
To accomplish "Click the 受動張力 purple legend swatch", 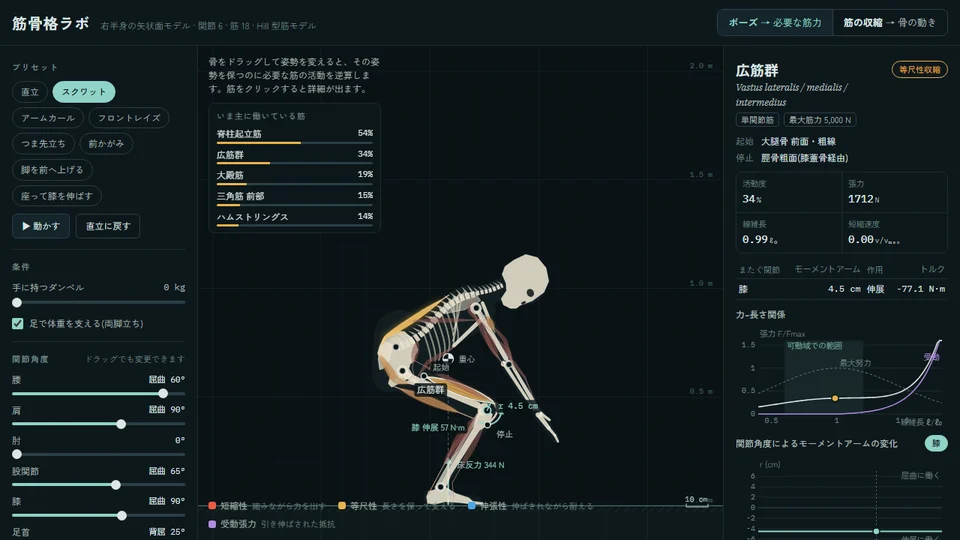I will coord(212,524).
